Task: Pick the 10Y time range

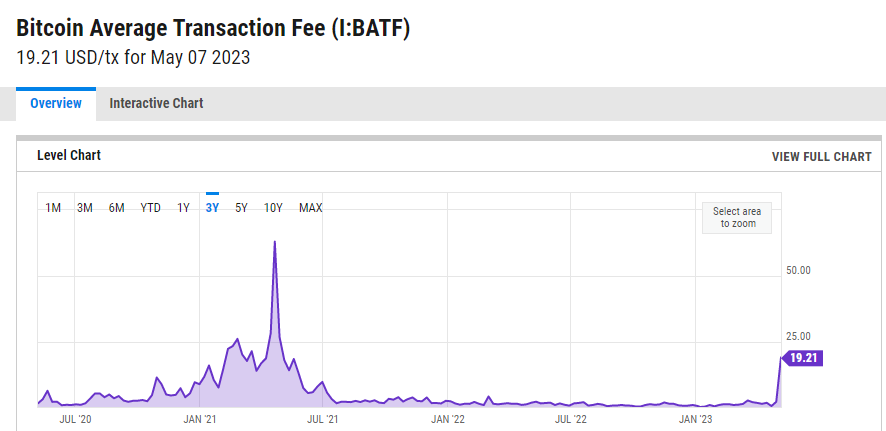Action: coord(273,208)
